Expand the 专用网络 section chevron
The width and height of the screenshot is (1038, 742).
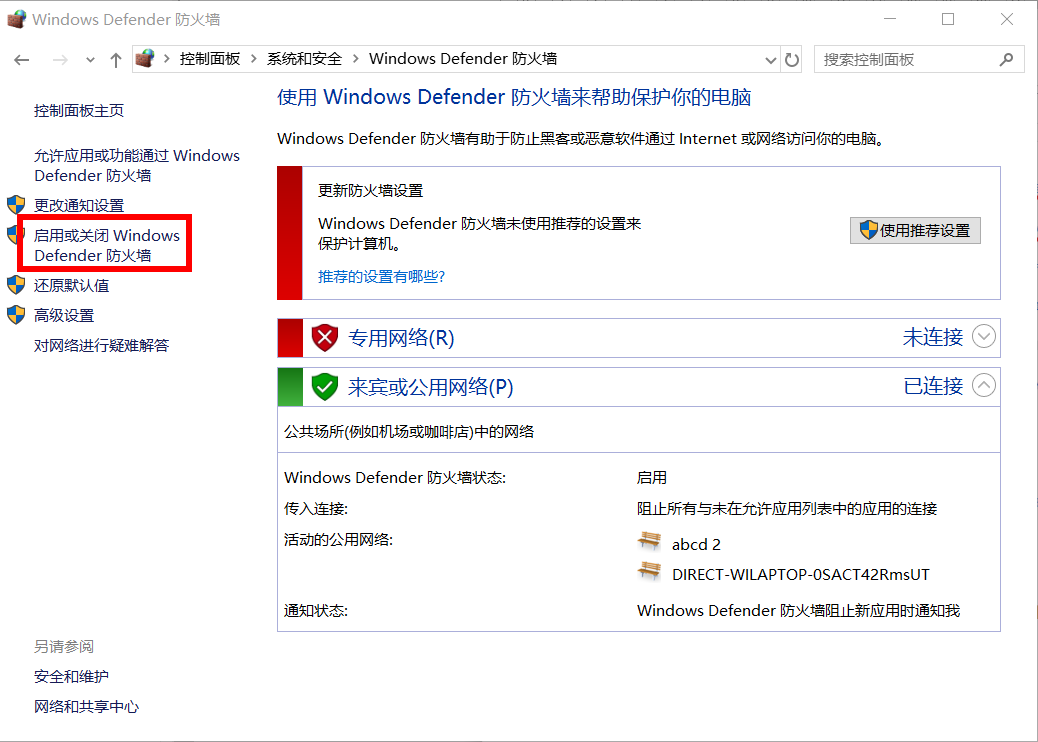click(984, 336)
